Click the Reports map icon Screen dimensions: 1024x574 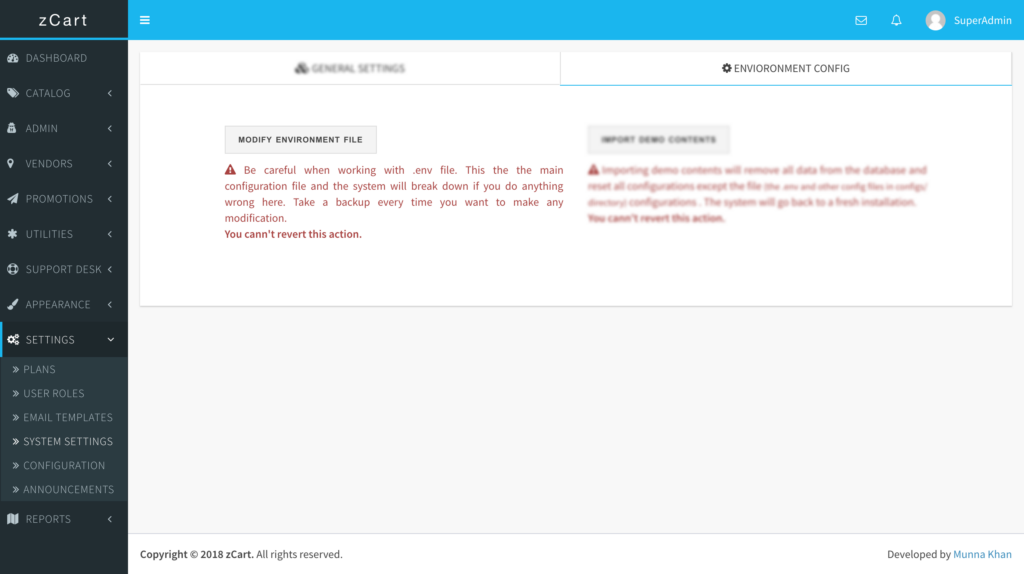[12, 518]
